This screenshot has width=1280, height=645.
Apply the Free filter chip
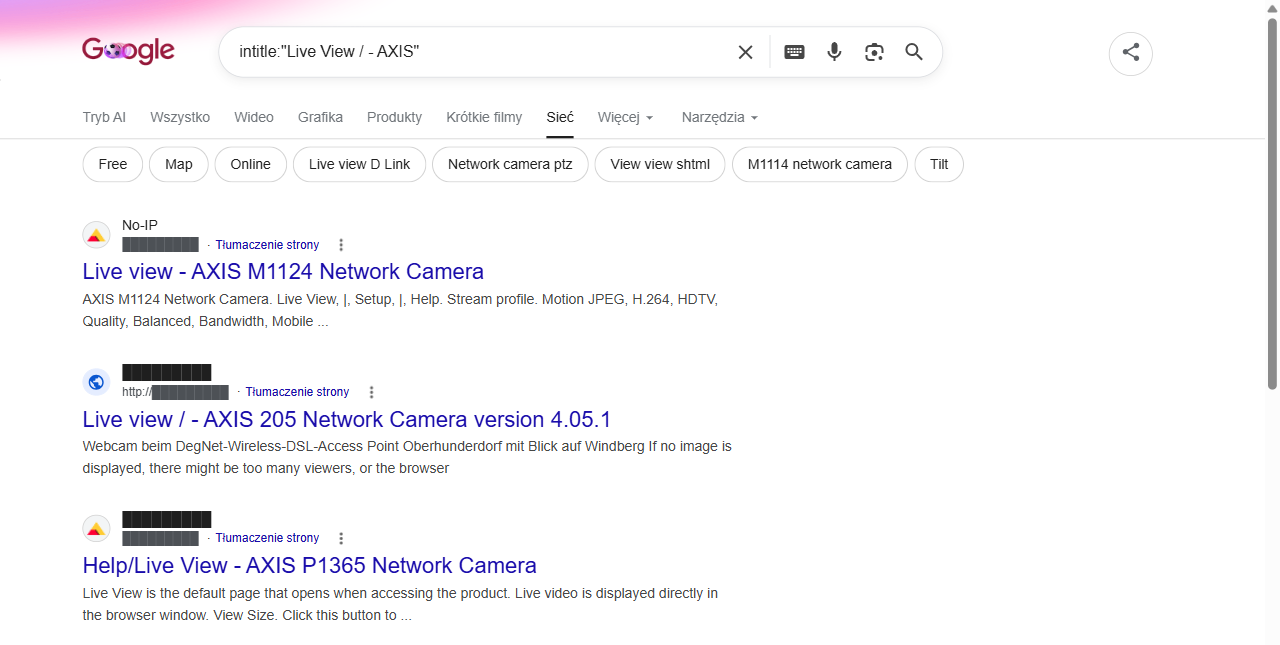(113, 164)
